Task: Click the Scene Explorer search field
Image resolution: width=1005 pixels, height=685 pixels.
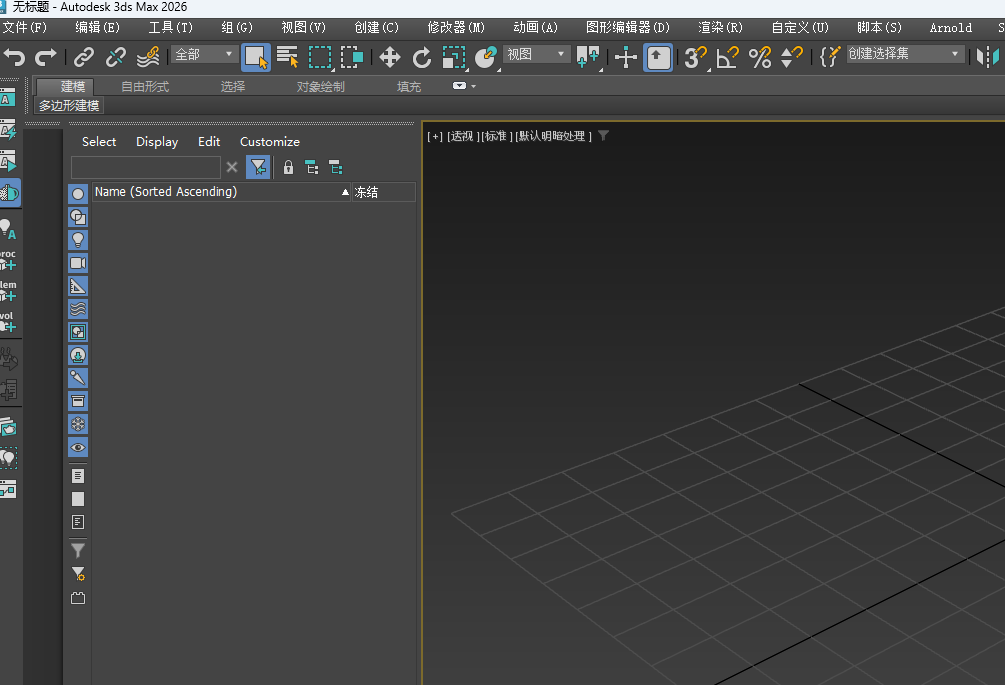Action: [x=146, y=167]
